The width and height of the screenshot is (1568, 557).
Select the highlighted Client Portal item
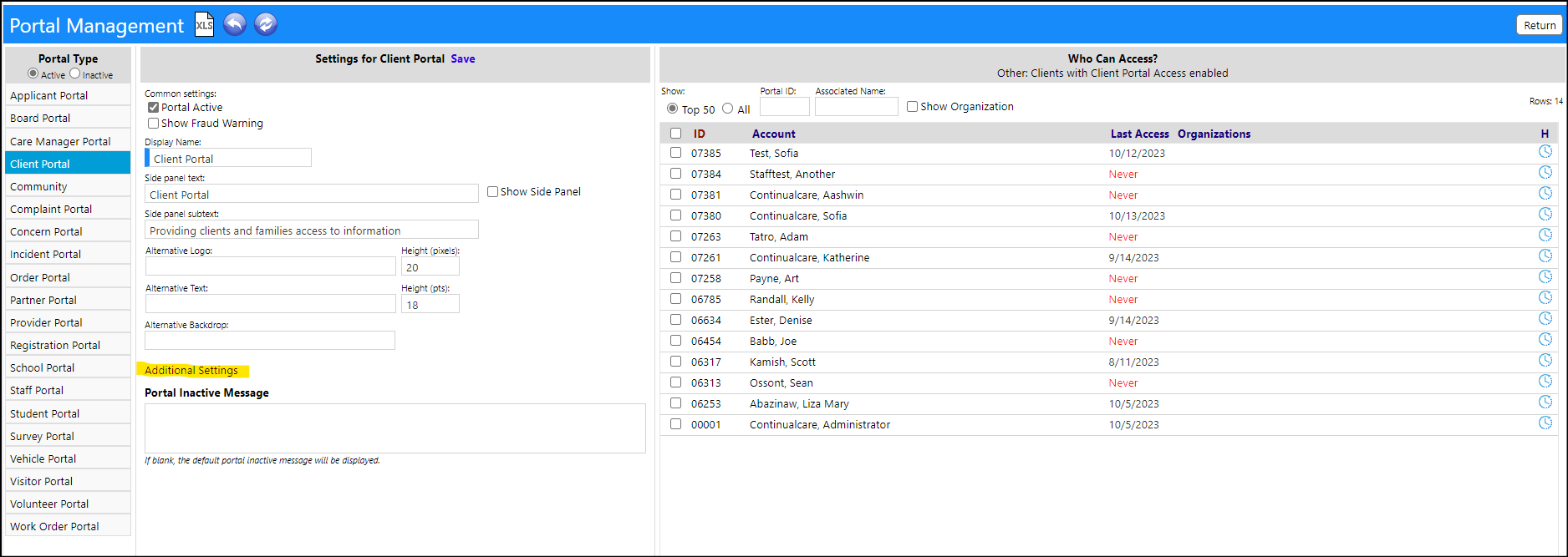click(x=68, y=164)
